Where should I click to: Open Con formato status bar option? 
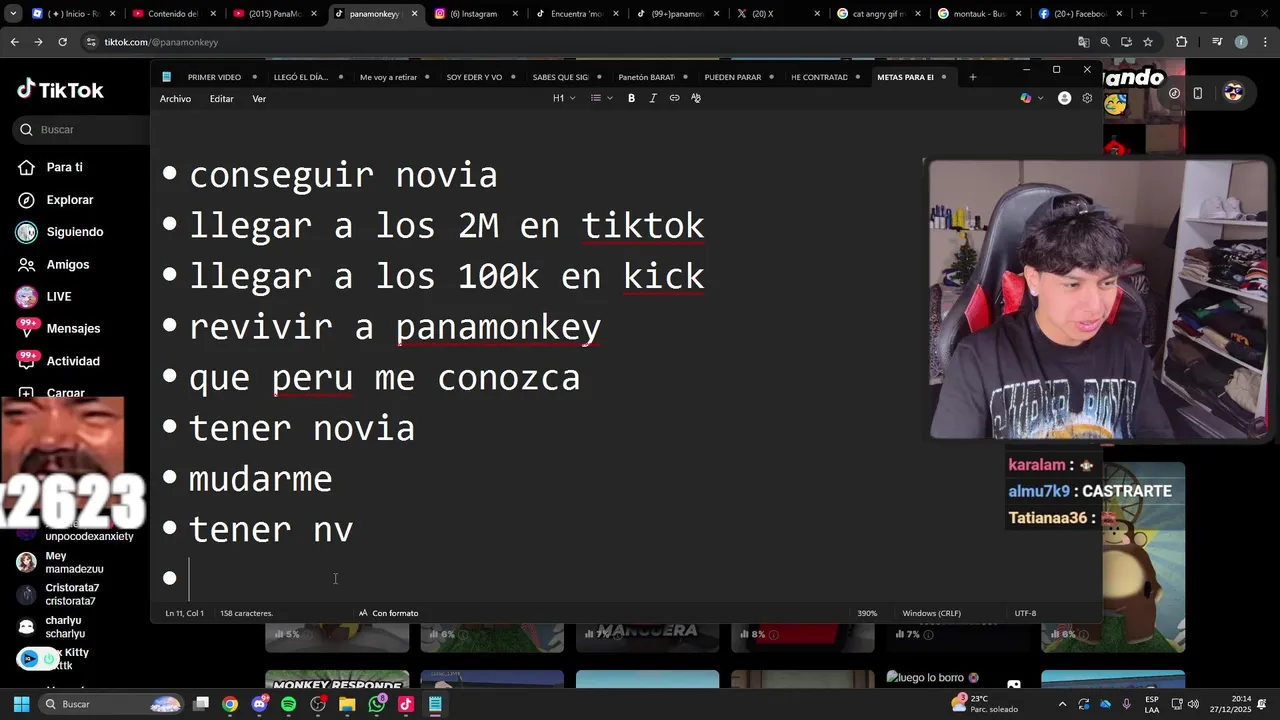(x=388, y=613)
